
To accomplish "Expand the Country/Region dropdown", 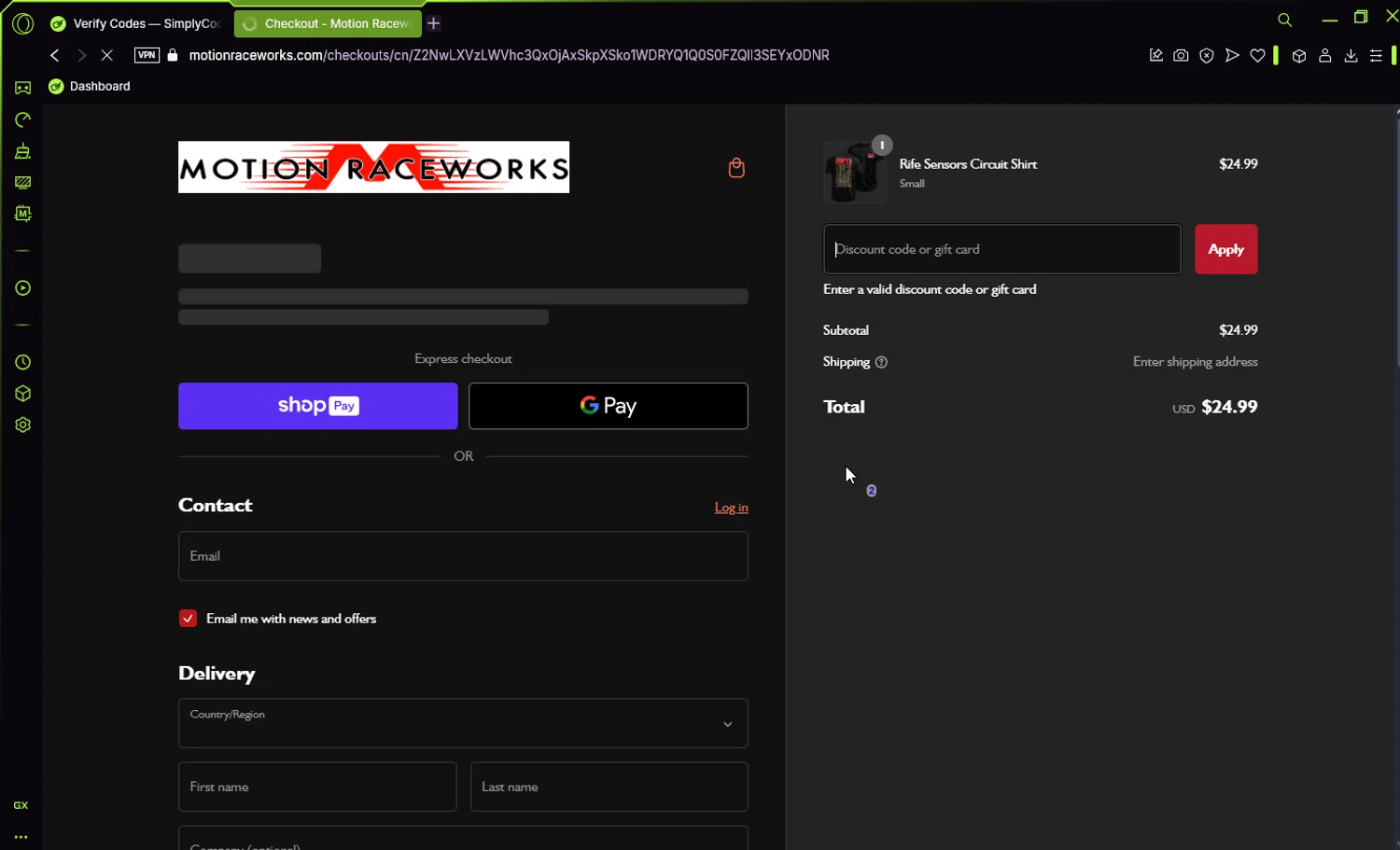I will (463, 723).
